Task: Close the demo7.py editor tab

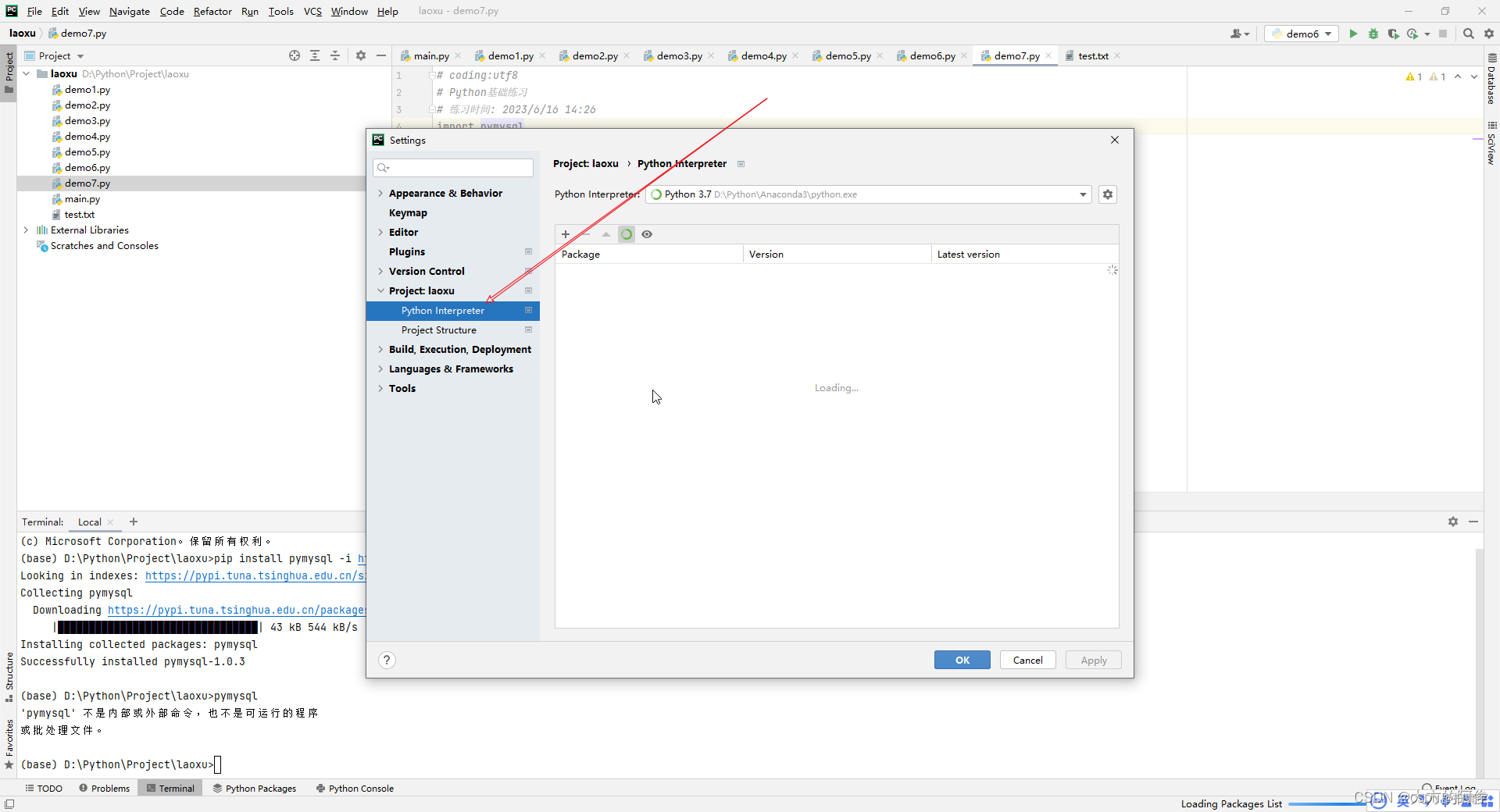Action: pos(1048,55)
